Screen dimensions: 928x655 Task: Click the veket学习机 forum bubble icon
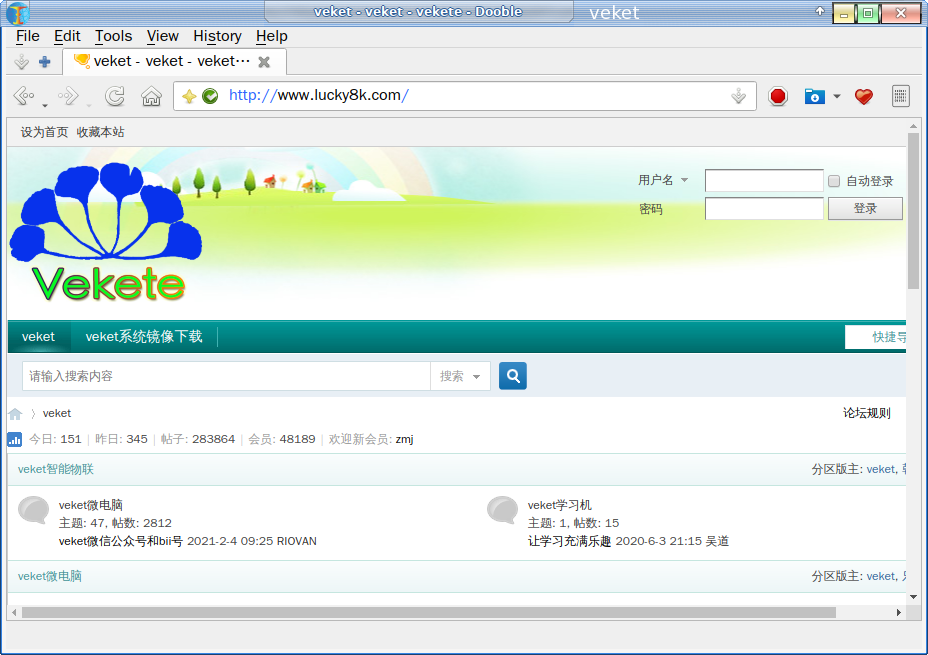click(x=502, y=509)
